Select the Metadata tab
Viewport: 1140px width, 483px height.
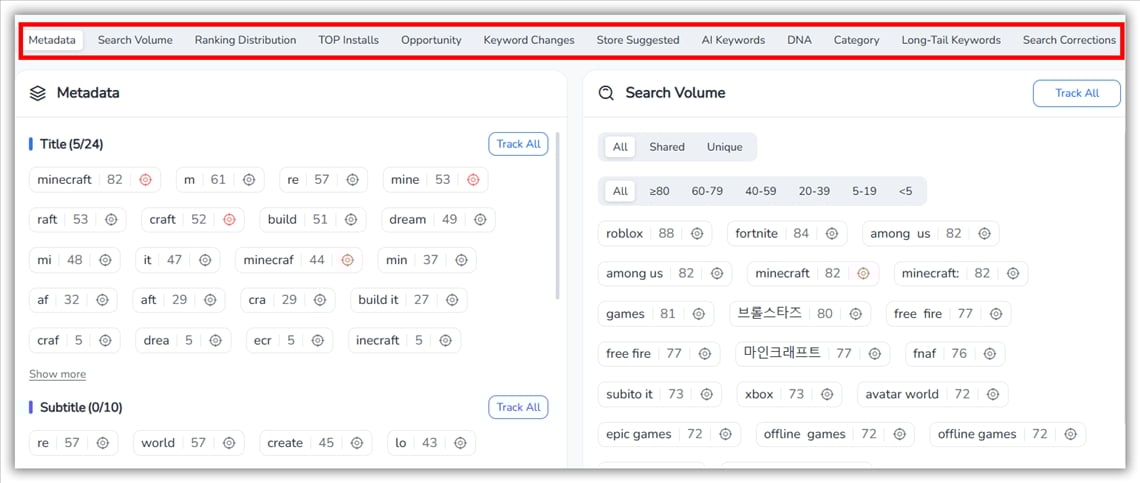pyautogui.click(x=52, y=40)
